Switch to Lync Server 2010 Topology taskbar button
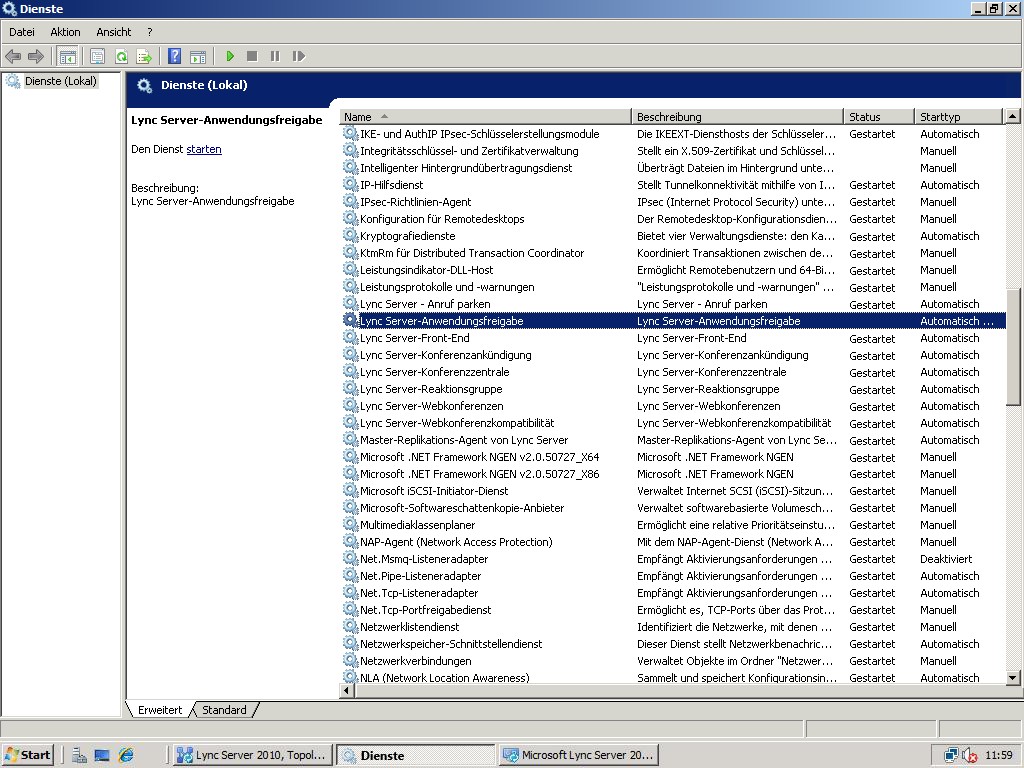The image size is (1024, 768). (253, 755)
